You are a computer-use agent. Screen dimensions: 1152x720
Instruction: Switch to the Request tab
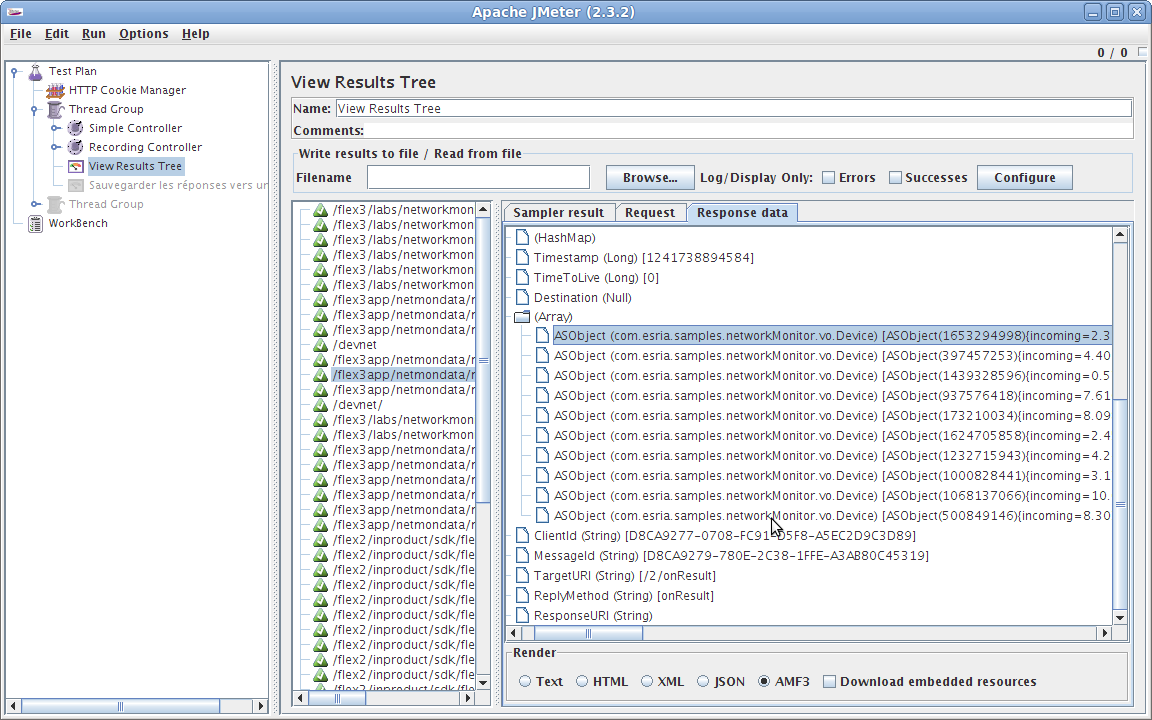point(651,212)
